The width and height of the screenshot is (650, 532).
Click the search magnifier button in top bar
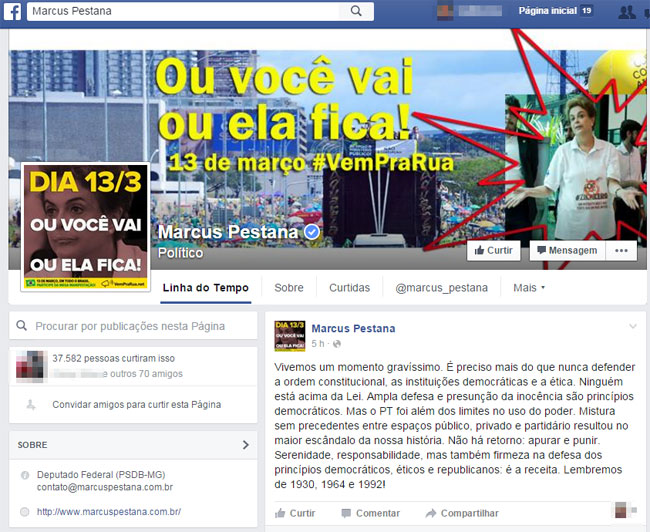click(x=356, y=11)
